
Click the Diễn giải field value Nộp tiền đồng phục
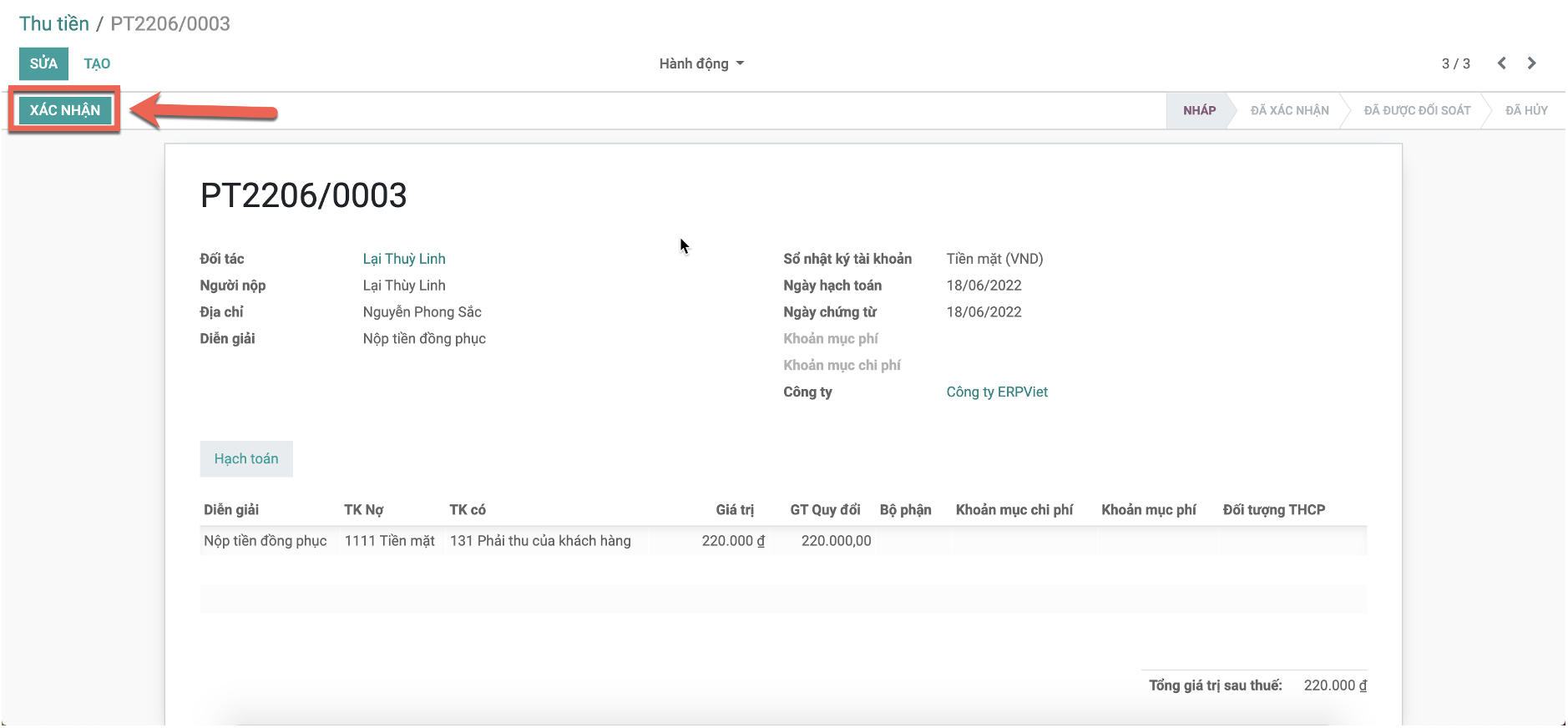pyautogui.click(x=424, y=339)
